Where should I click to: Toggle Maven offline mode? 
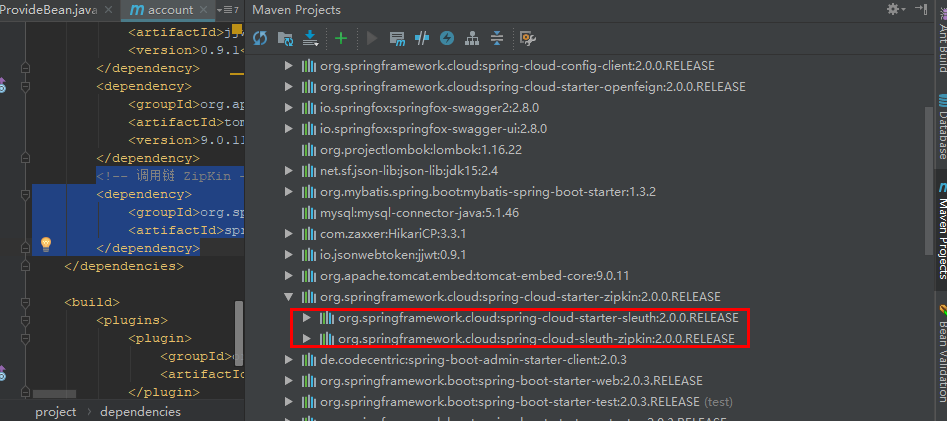click(422, 39)
